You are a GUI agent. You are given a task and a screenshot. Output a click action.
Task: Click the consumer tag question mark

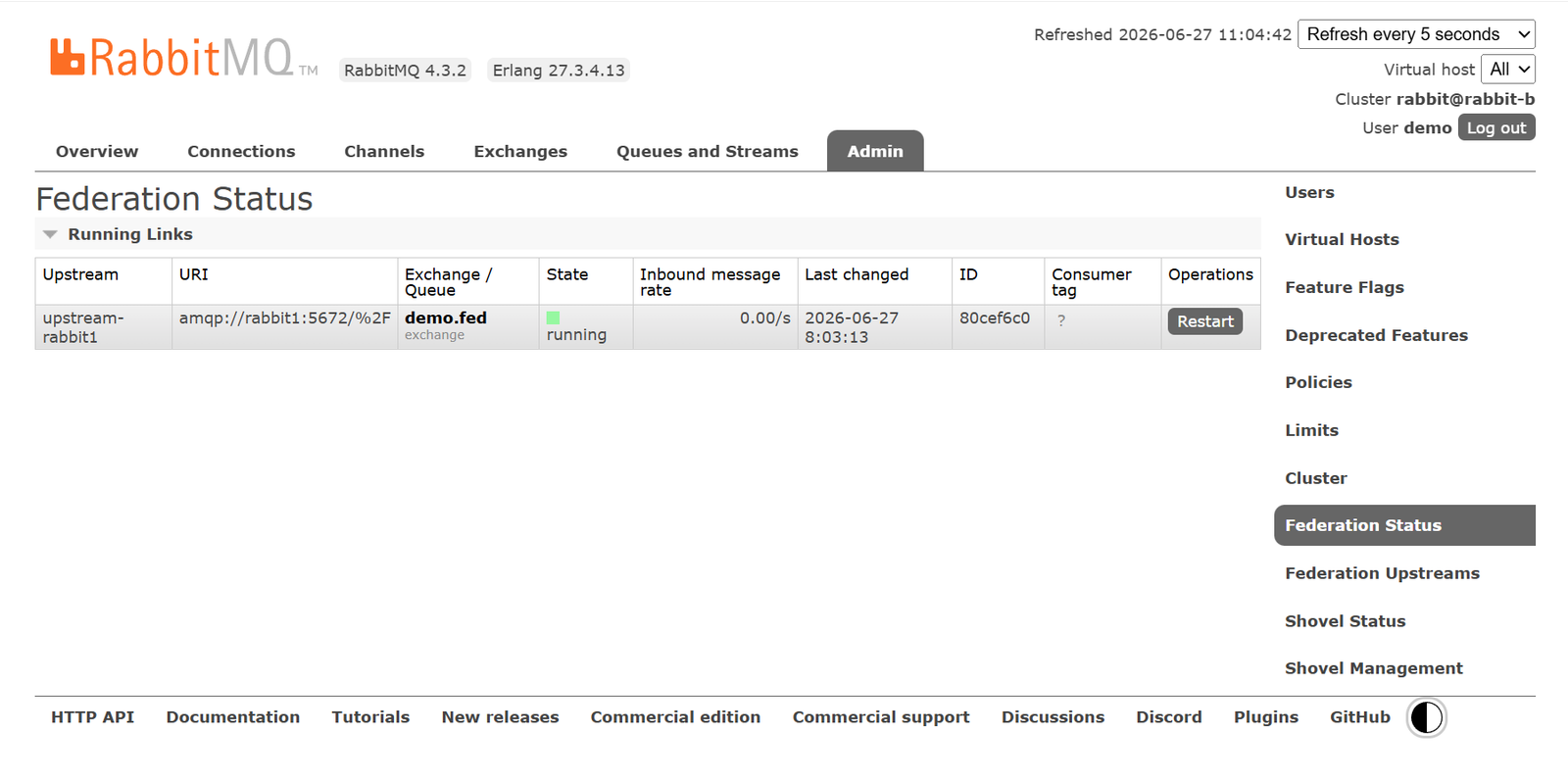click(x=1061, y=320)
